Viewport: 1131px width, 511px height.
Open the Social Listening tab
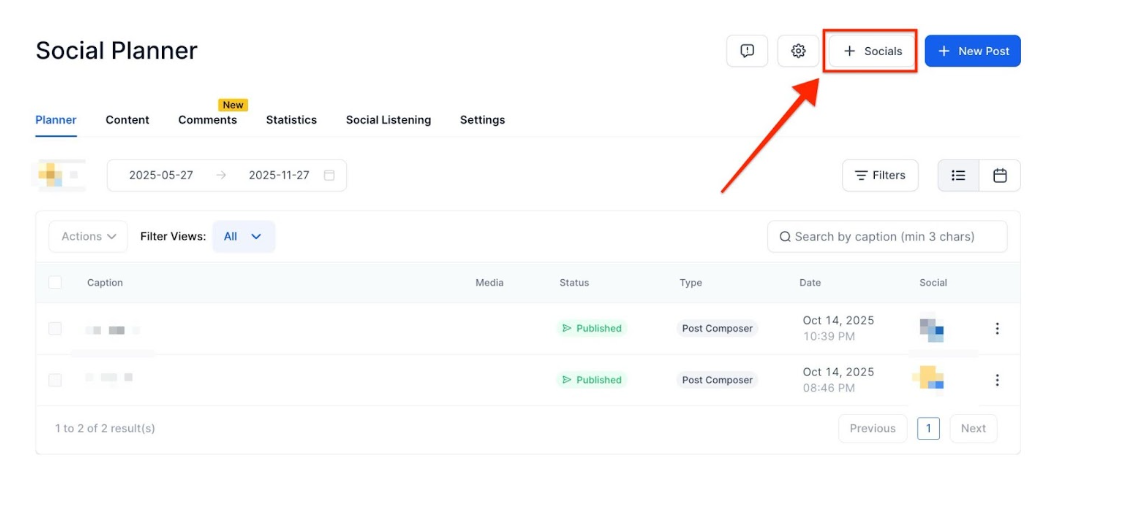[x=388, y=120]
